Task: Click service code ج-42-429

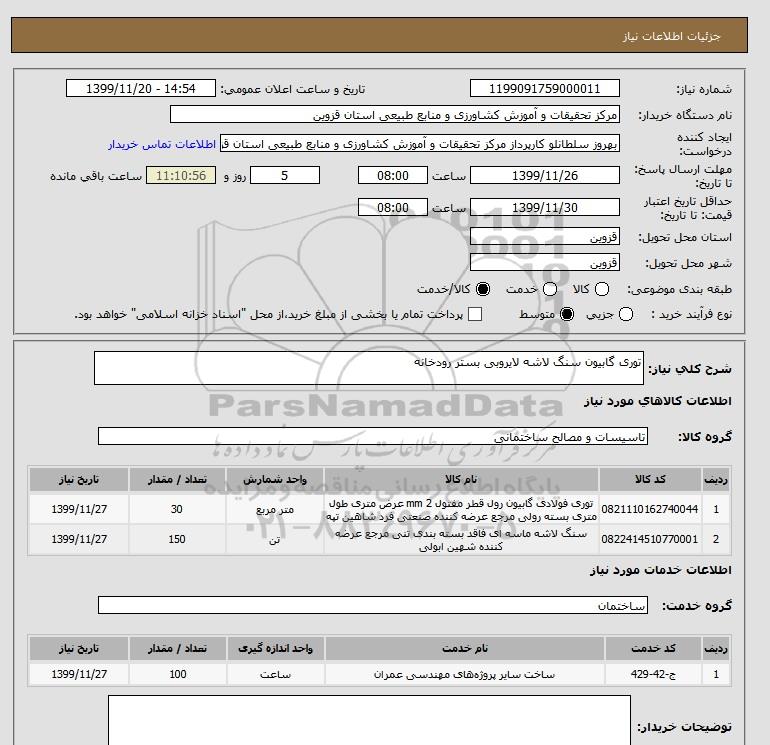Action: tap(653, 674)
